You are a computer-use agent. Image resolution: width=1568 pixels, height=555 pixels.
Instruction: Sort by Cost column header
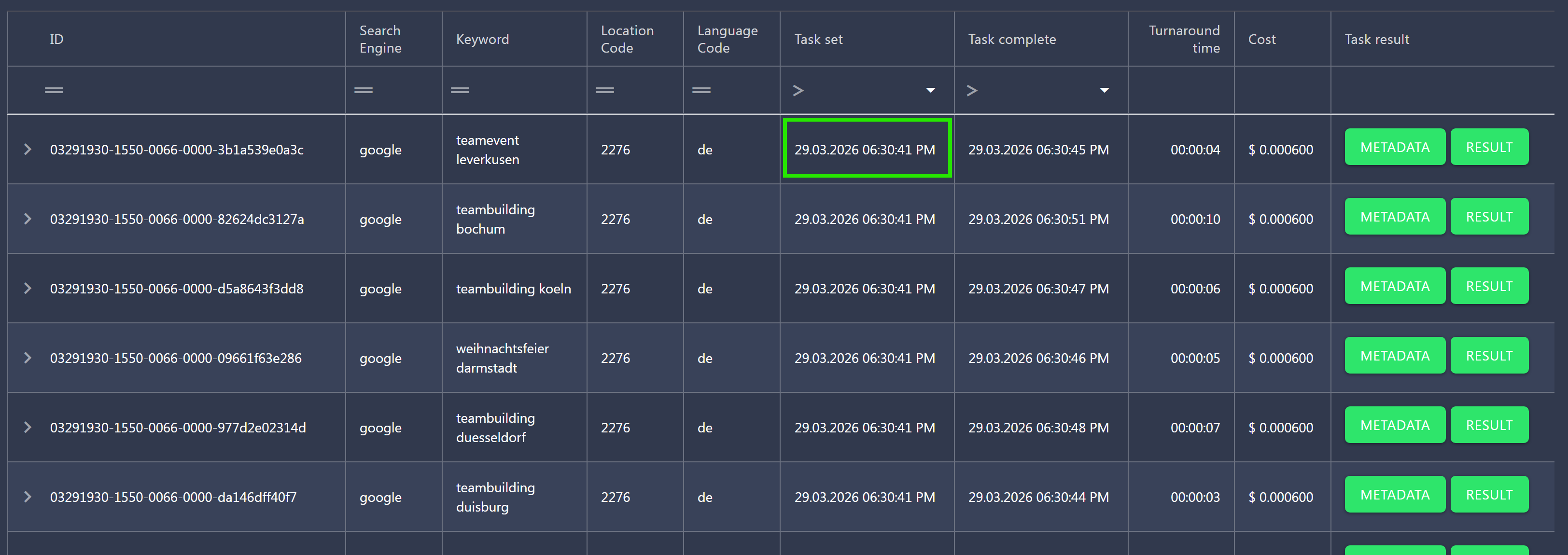1261,39
